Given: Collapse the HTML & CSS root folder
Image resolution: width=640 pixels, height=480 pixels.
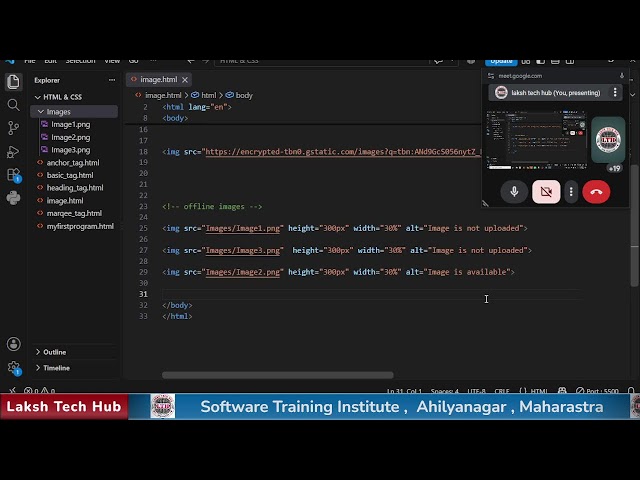Looking at the screenshot, I should tap(58, 97).
